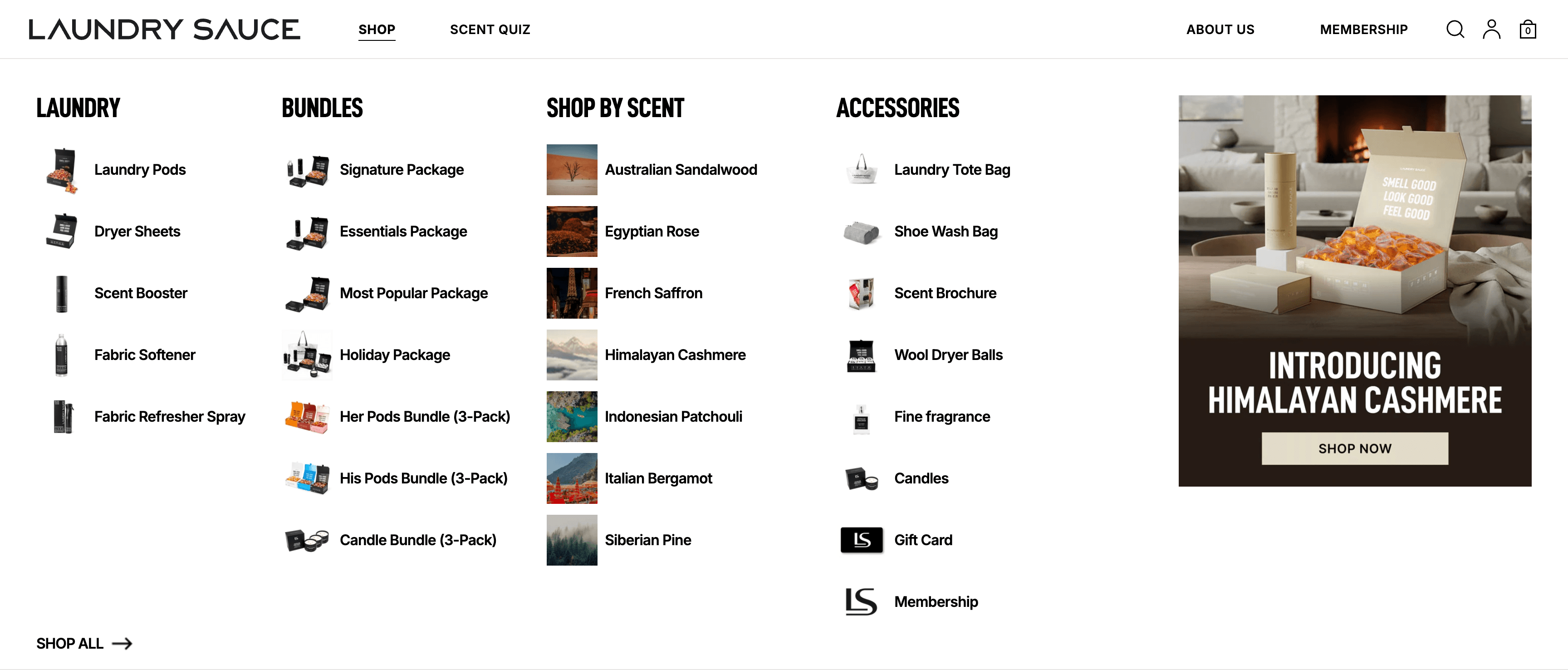Image resolution: width=1568 pixels, height=670 pixels.
Task: Select the Himalayan Cashmere scent thumbnail
Action: tap(572, 355)
